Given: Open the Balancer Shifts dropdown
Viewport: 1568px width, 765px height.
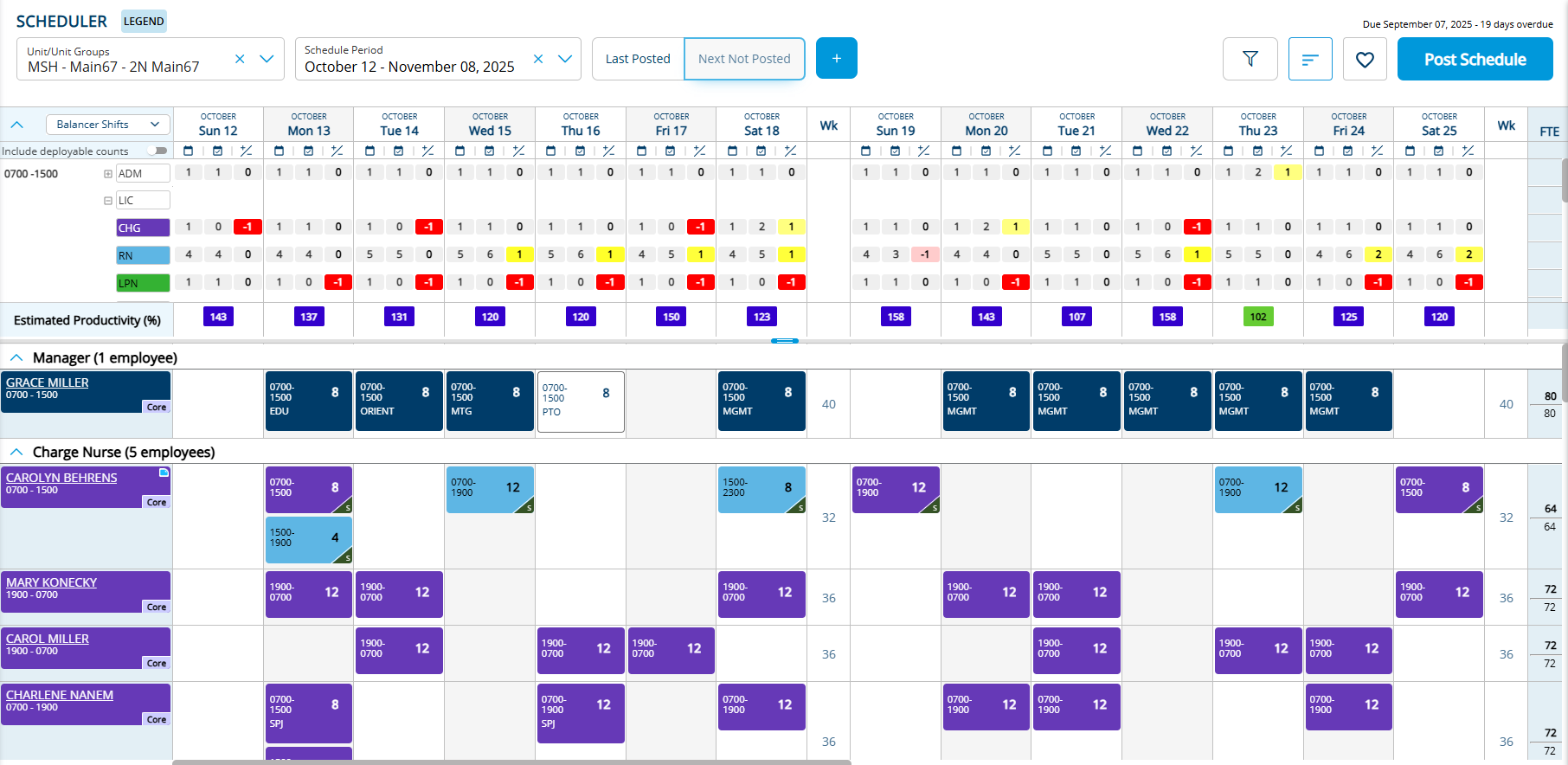Looking at the screenshot, I should pyautogui.click(x=108, y=125).
